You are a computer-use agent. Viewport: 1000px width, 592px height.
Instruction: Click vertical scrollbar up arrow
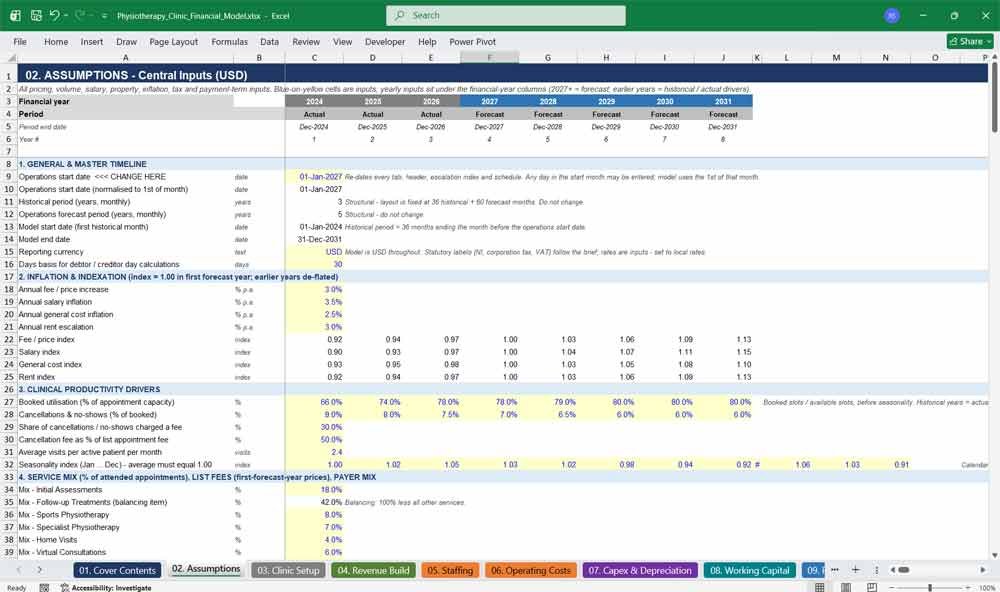[x=994, y=58]
